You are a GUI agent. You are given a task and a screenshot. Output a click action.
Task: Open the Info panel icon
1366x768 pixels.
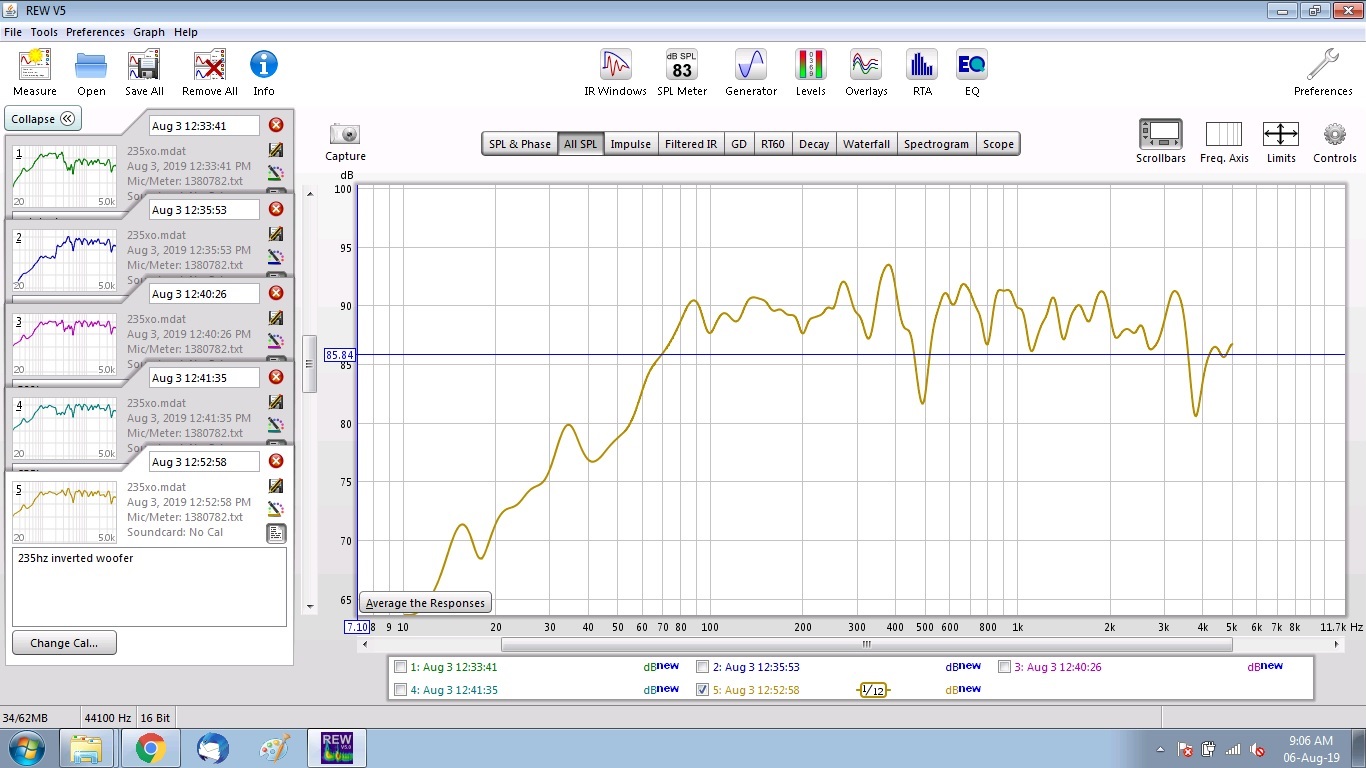264,66
